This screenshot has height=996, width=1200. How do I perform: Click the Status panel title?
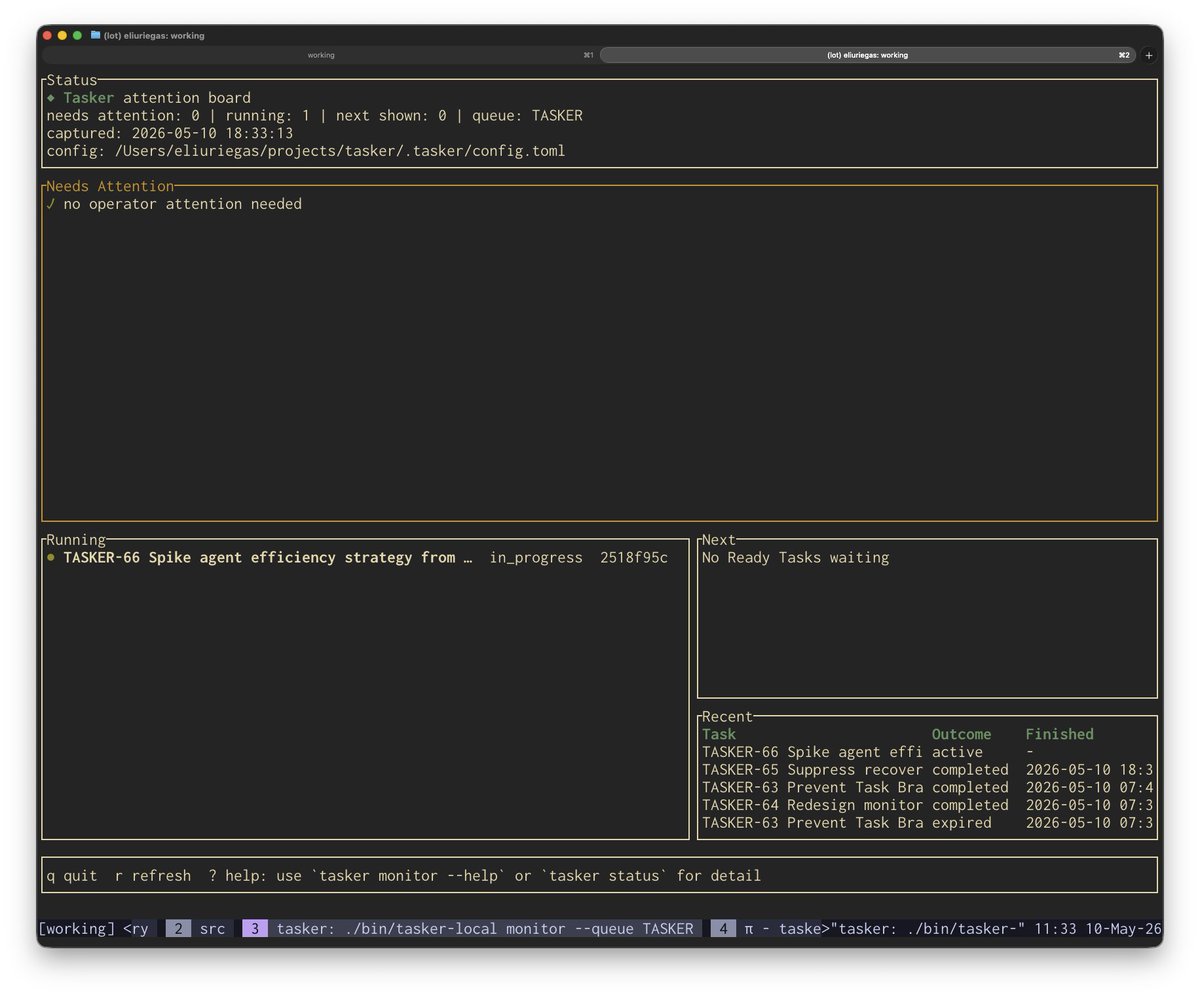click(72, 80)
